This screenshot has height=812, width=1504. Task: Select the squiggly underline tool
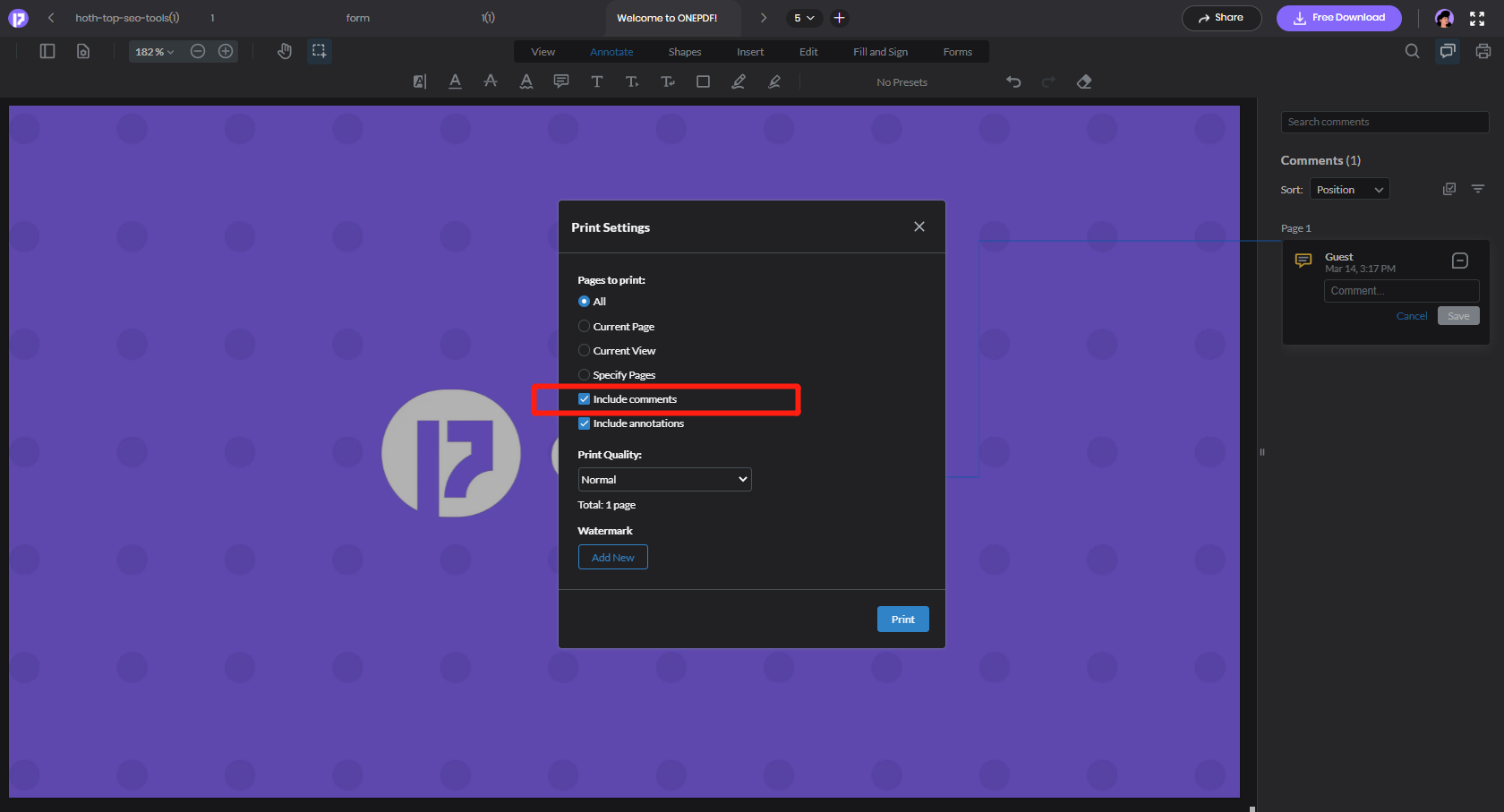point(526,81)
